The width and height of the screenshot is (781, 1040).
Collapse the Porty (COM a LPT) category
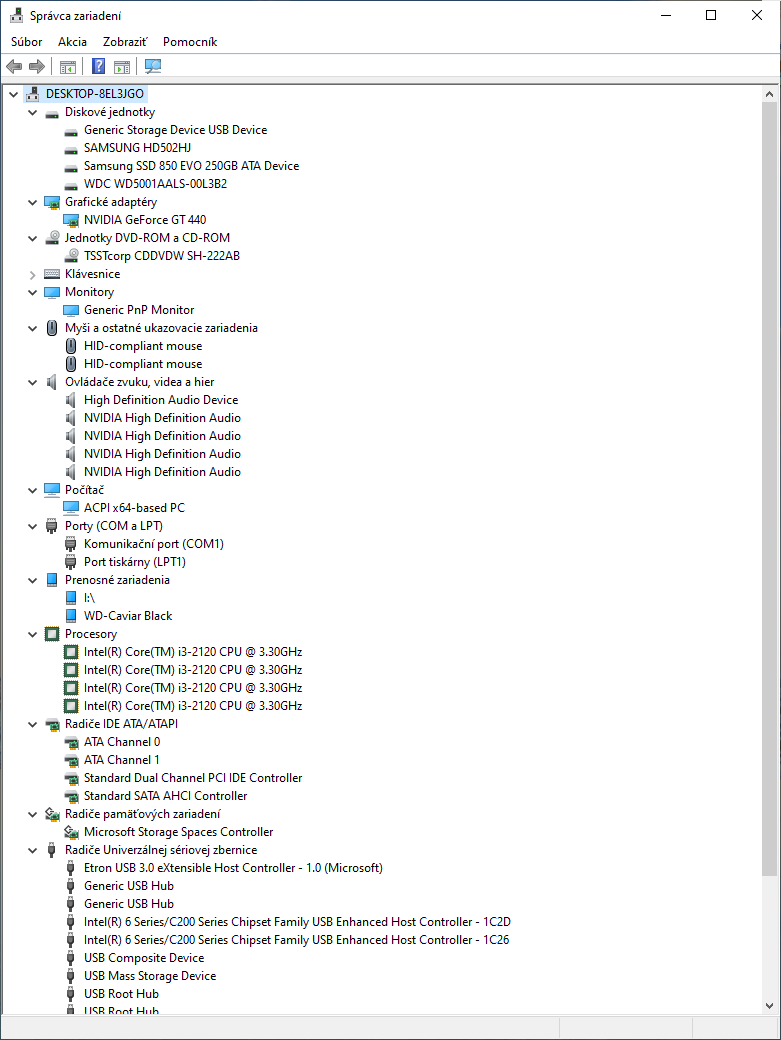pos(32,526)
